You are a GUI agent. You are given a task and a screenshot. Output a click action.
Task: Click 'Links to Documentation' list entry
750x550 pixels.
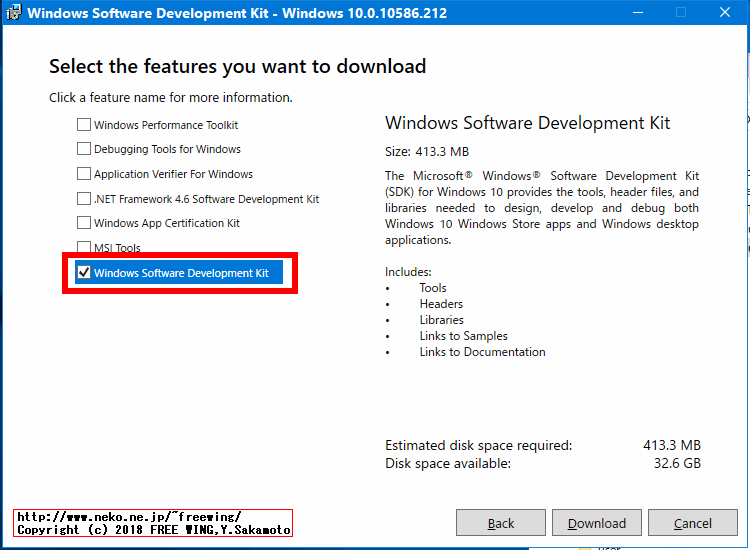pyautogui.click(x=483, y=352)
